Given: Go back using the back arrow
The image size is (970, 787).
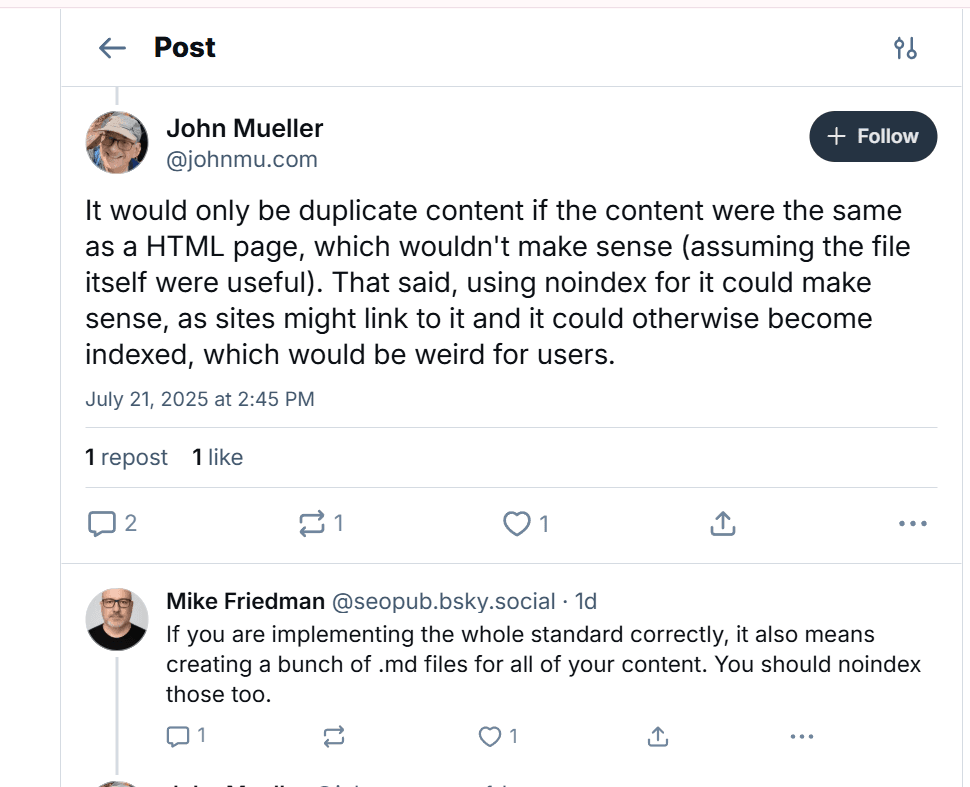Looking at the screenshot, I should 111,47.
